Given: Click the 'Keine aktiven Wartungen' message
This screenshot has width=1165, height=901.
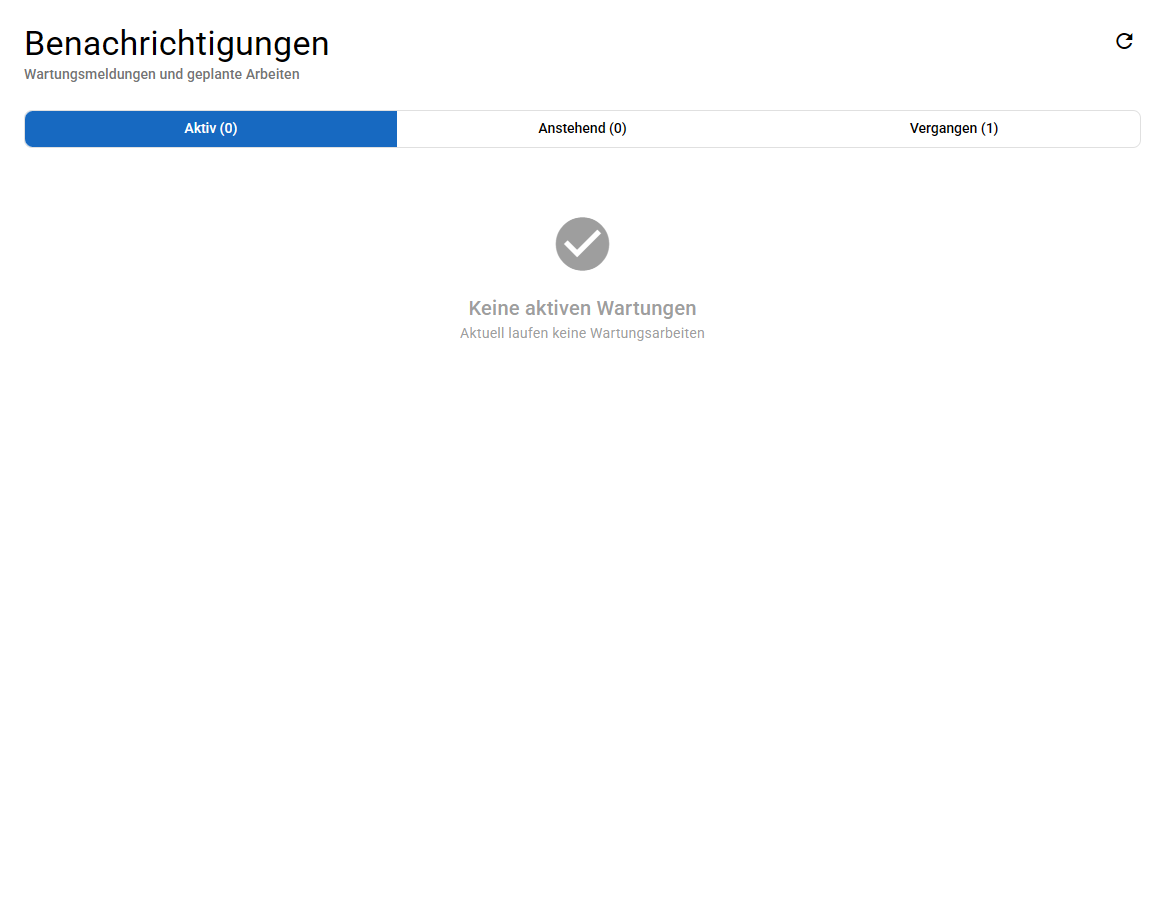Looking at the screenshot, I should 582,308.
